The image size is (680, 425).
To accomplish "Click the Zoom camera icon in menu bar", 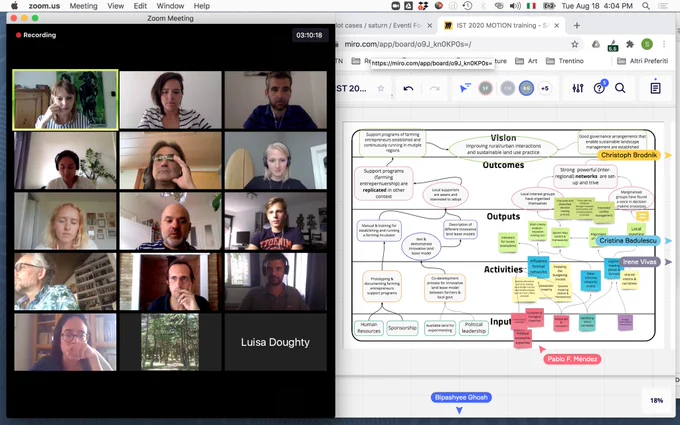I will coord(396,6).
